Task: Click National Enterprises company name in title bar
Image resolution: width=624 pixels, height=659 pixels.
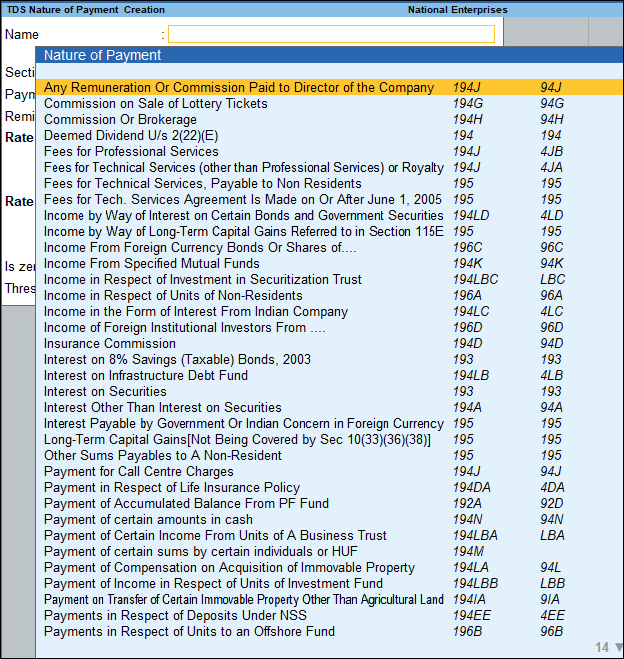Action: [458, 10]
